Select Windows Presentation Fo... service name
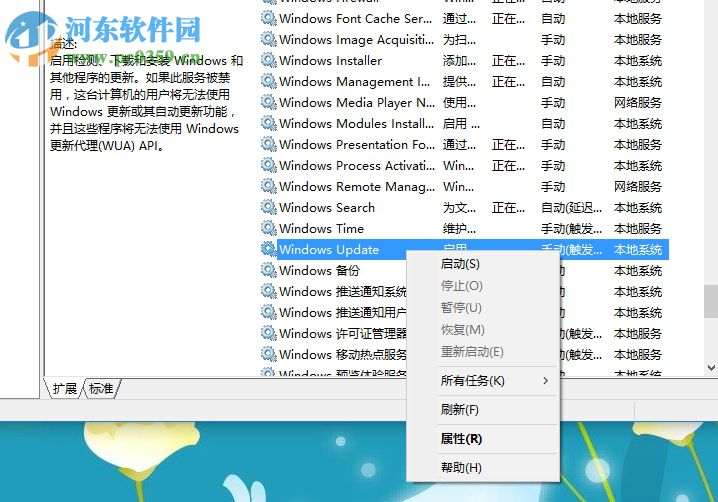 coord(357,145)
